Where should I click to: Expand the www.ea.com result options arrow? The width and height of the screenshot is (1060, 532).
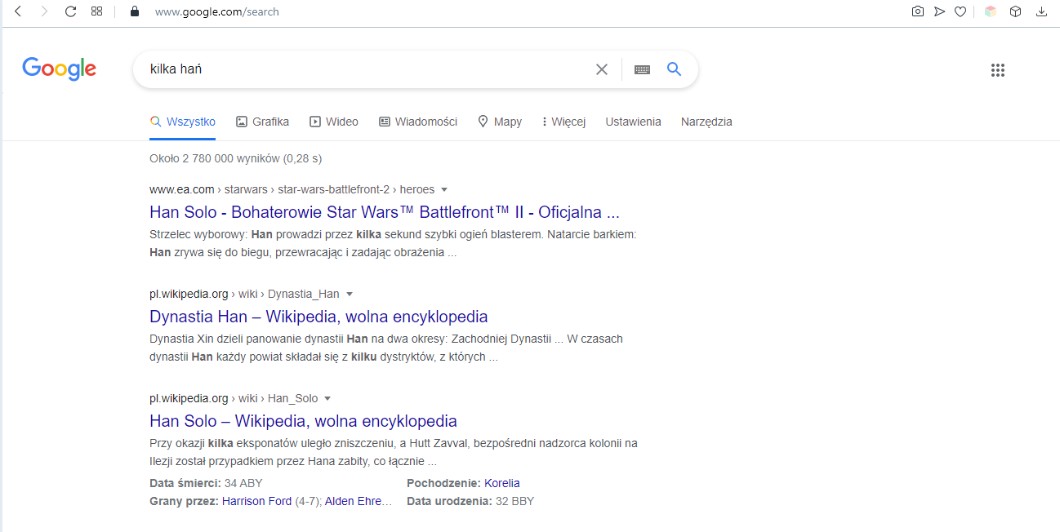pos(444,190)
